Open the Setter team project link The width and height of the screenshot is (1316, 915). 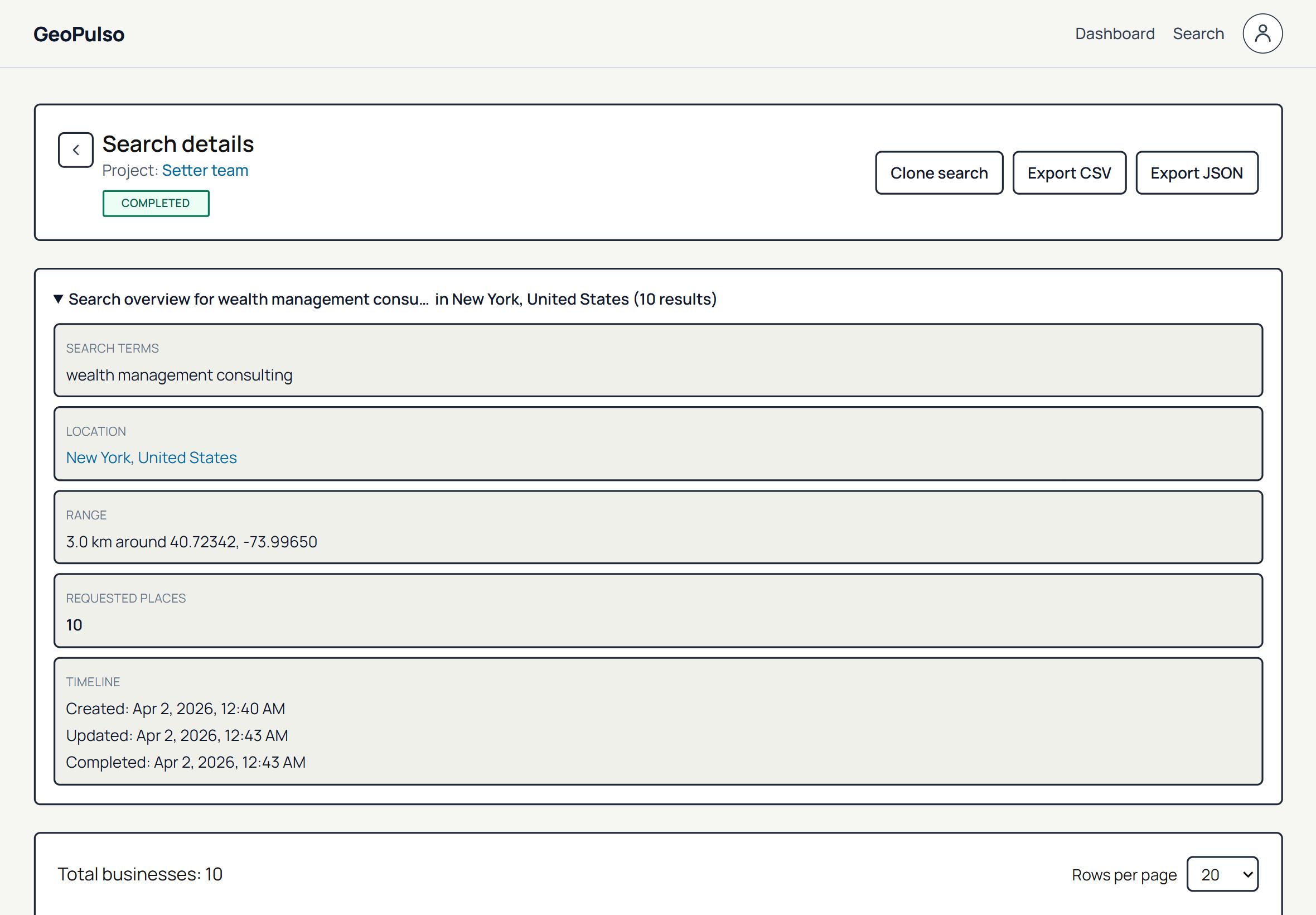tap(205, 171)
